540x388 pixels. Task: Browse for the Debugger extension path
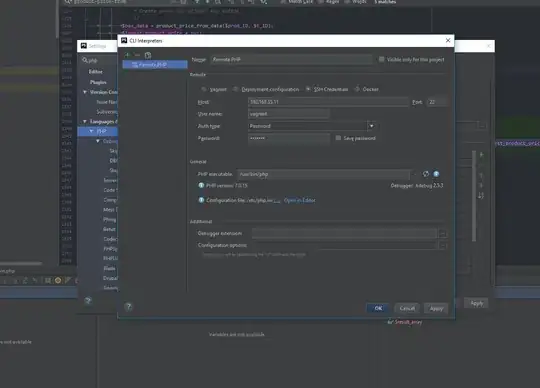point(443,234)
